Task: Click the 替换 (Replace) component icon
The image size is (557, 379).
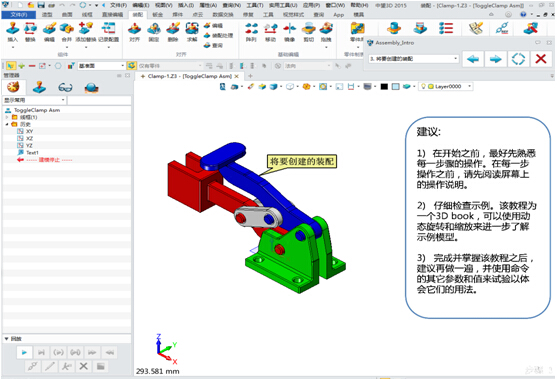Action: click(x=30, y=28)
